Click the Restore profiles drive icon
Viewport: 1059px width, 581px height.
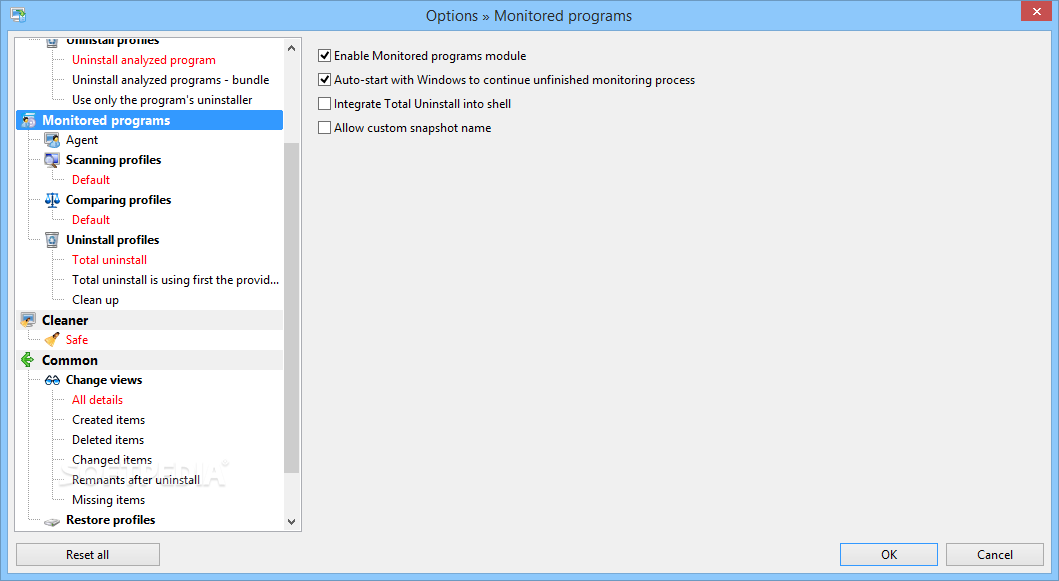52,521
